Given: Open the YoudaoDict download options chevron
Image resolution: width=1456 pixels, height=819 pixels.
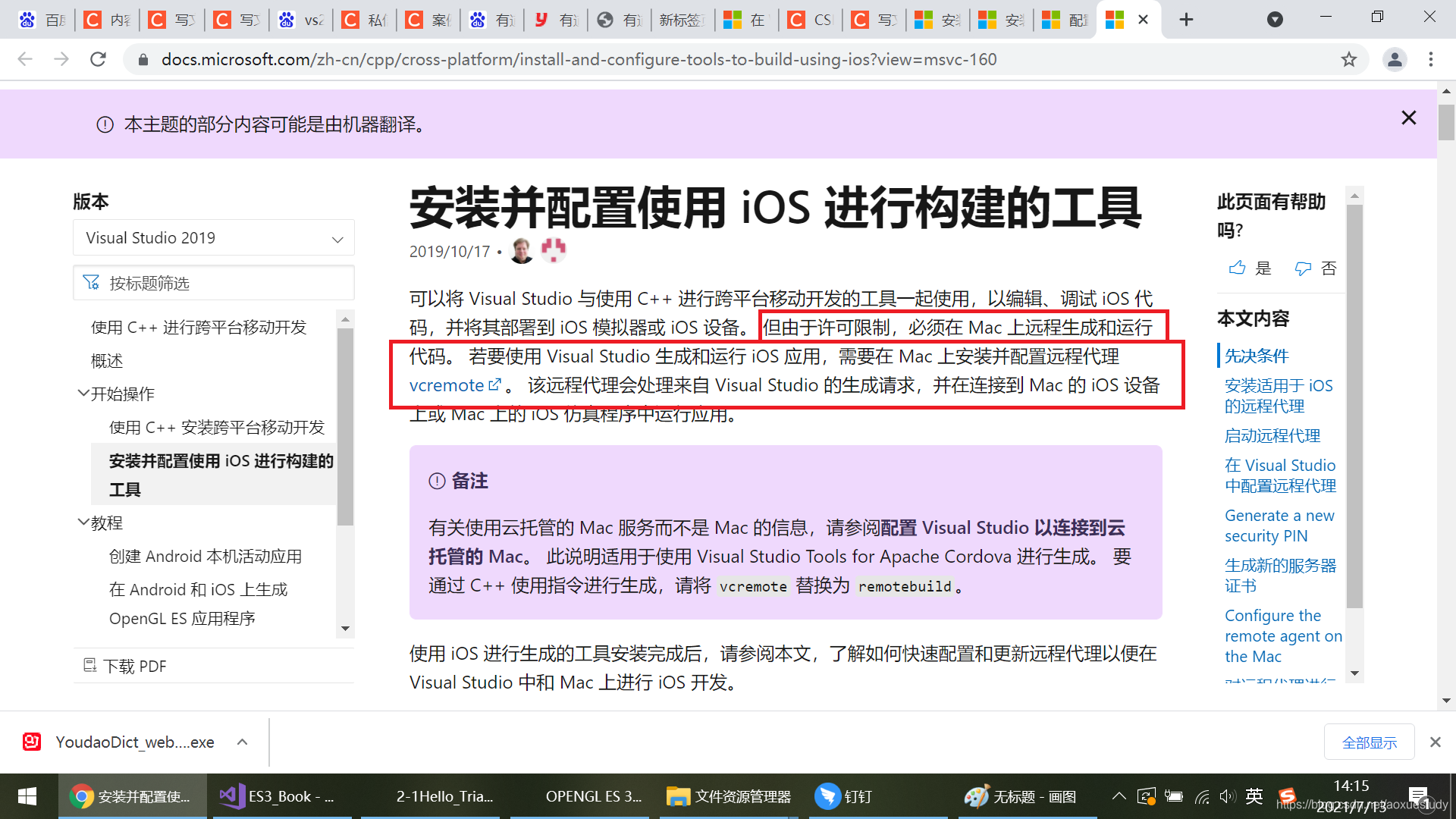Looking at the screenshot, I should click(242, 742).
